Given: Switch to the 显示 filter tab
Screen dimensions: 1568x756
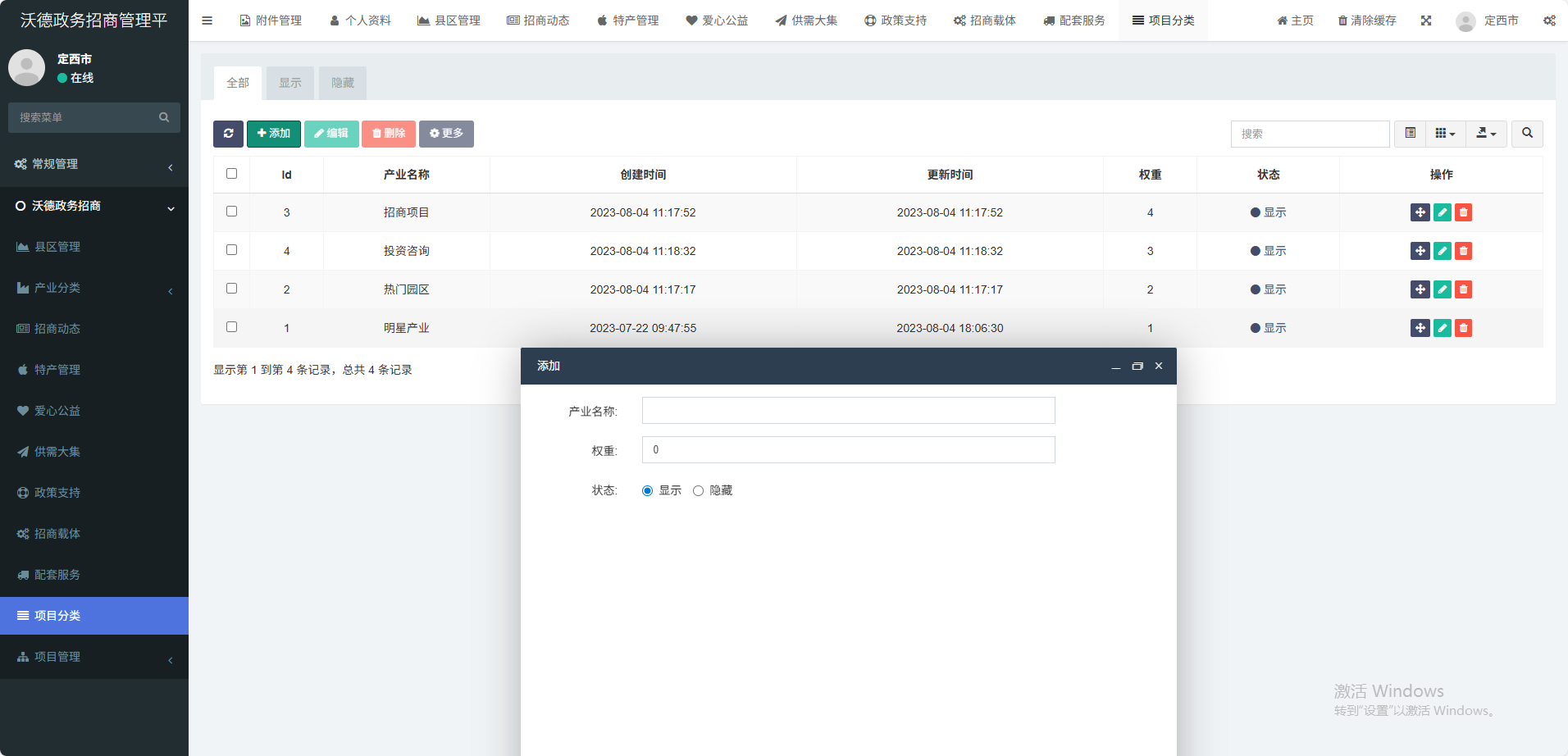Looking at the screenshot, I should coord(290,83).
